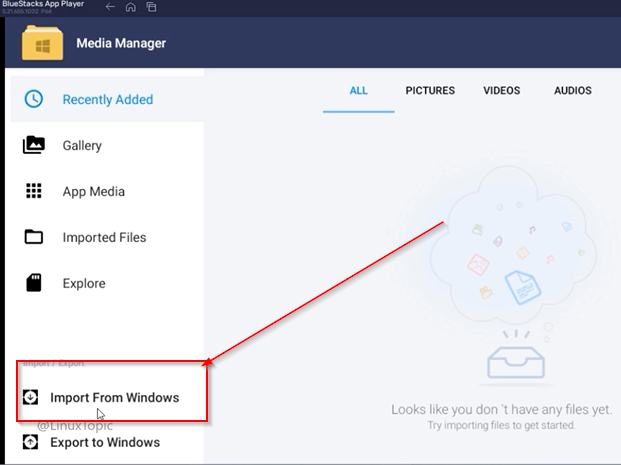Click the Media Manager title text

pos(121,43)
